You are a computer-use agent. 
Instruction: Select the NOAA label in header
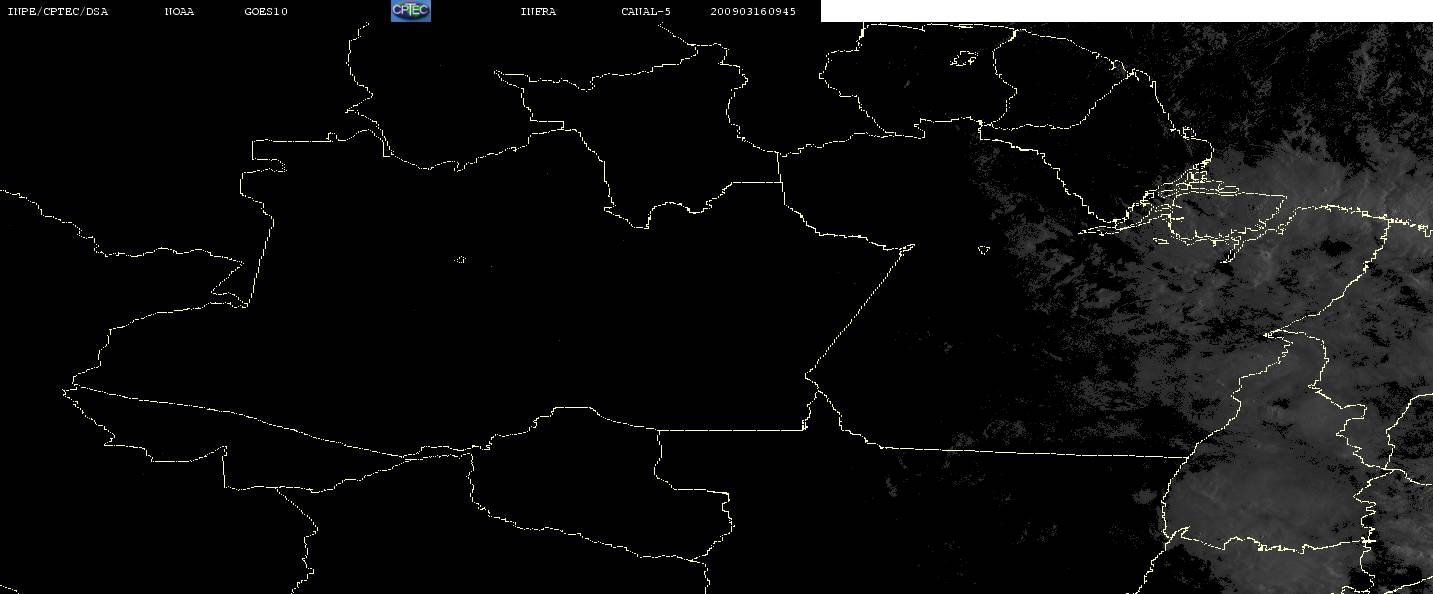[180, 12]
